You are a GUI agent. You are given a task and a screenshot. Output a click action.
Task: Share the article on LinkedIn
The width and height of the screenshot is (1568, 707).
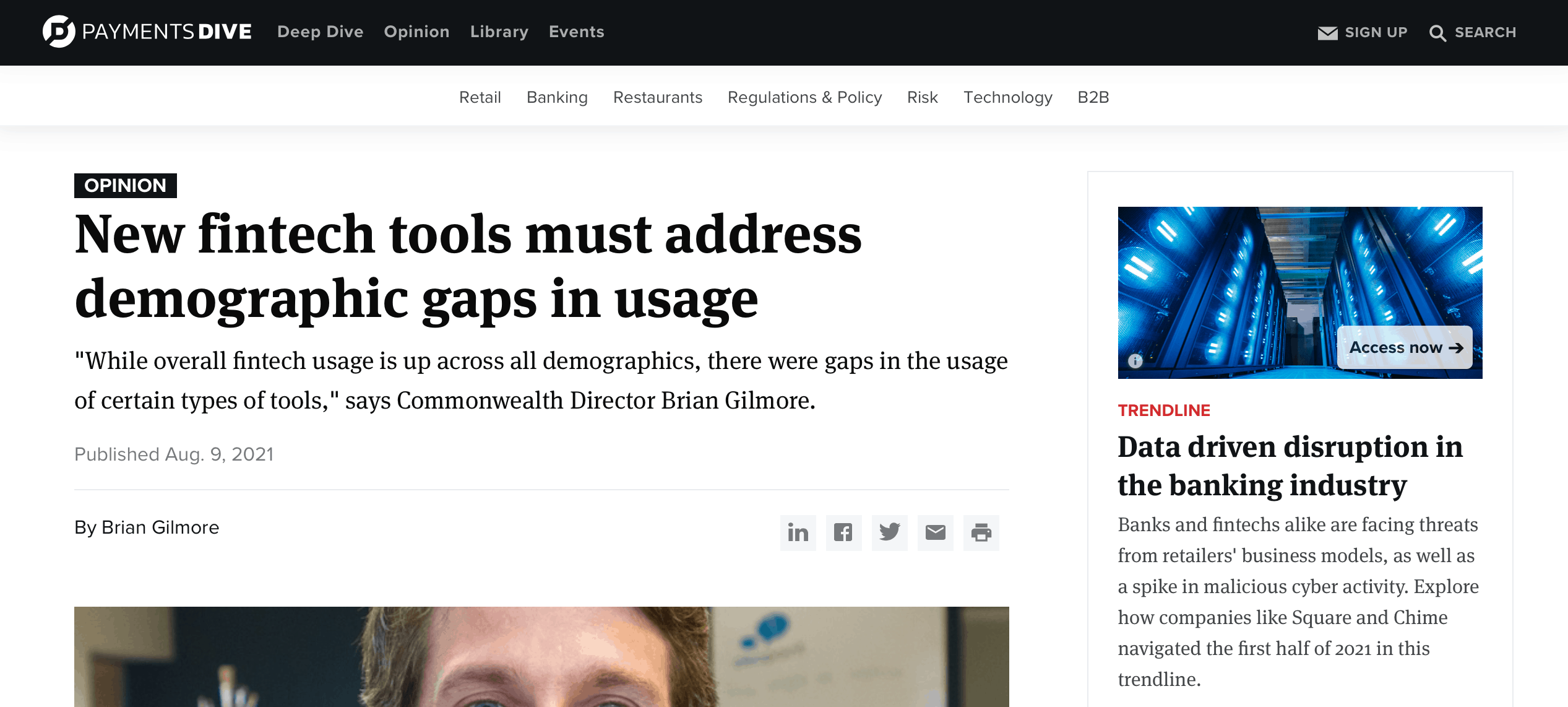coord(798,533)
